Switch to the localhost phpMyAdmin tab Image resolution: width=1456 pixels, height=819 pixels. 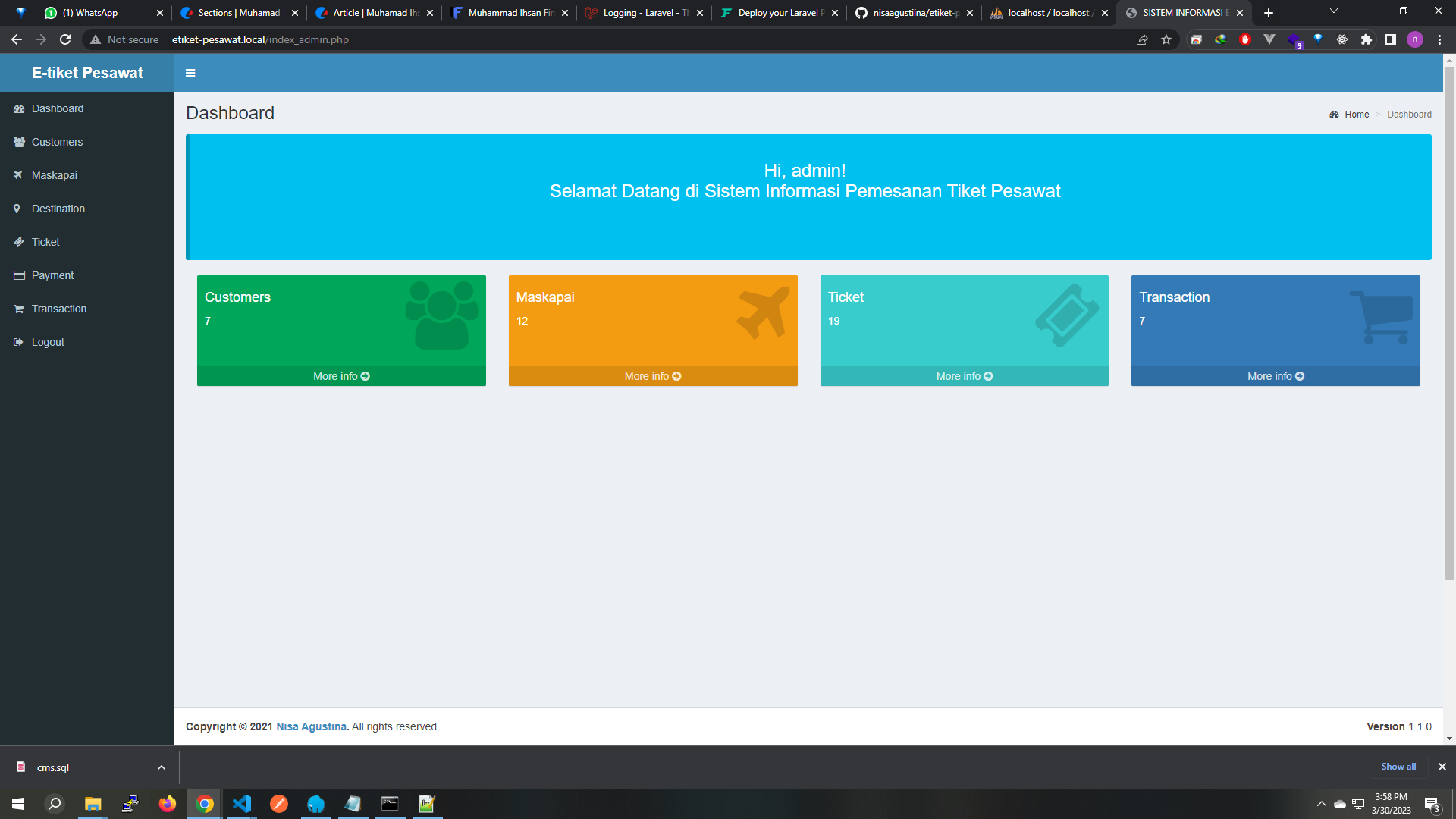[1050, 13]
